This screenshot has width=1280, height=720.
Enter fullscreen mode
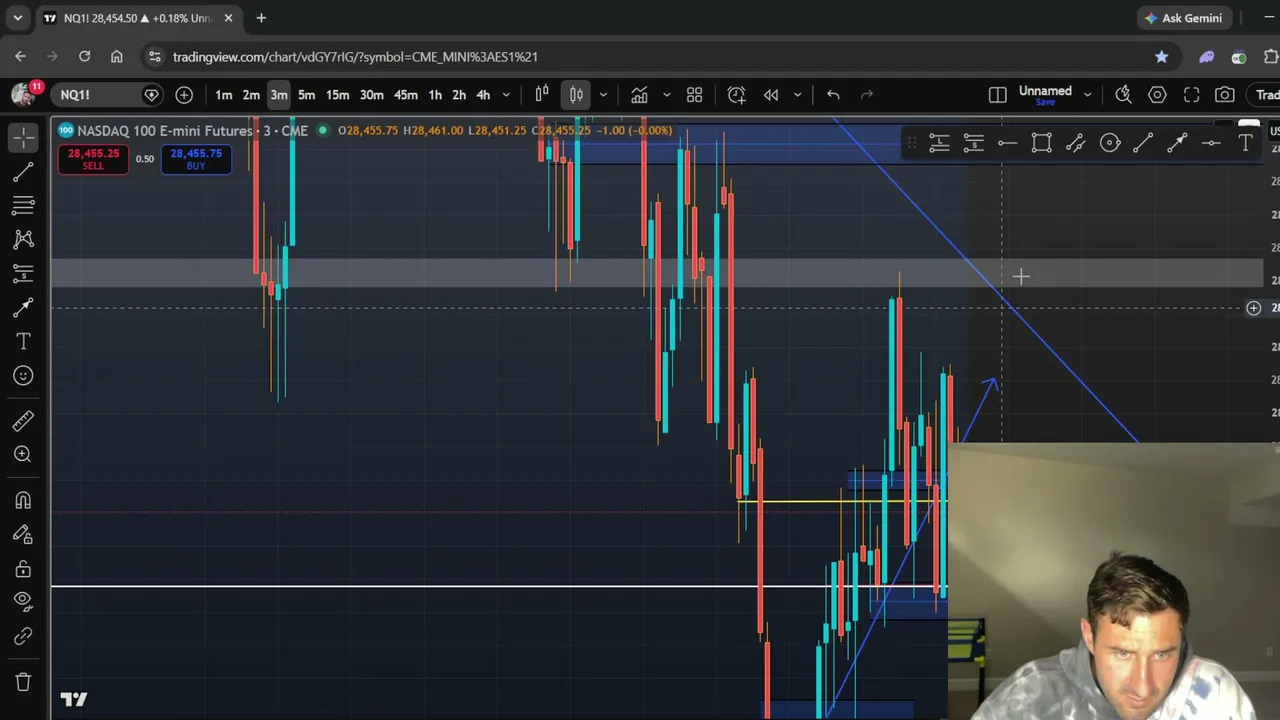[x=1191, y=95]
